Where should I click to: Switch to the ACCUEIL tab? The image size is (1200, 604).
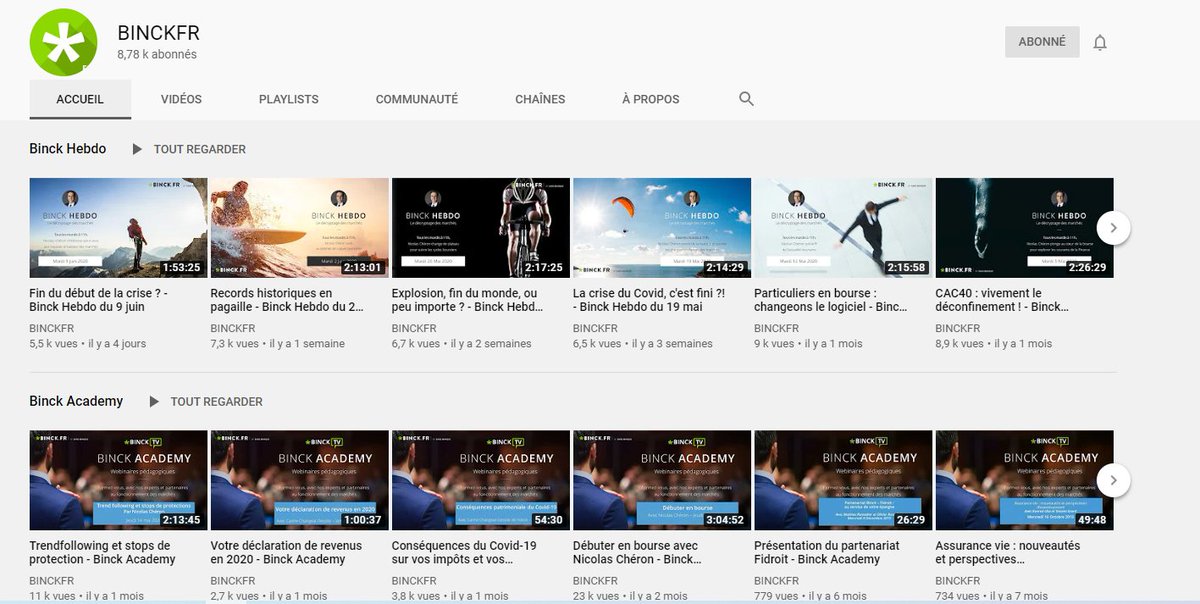point(80,100)
